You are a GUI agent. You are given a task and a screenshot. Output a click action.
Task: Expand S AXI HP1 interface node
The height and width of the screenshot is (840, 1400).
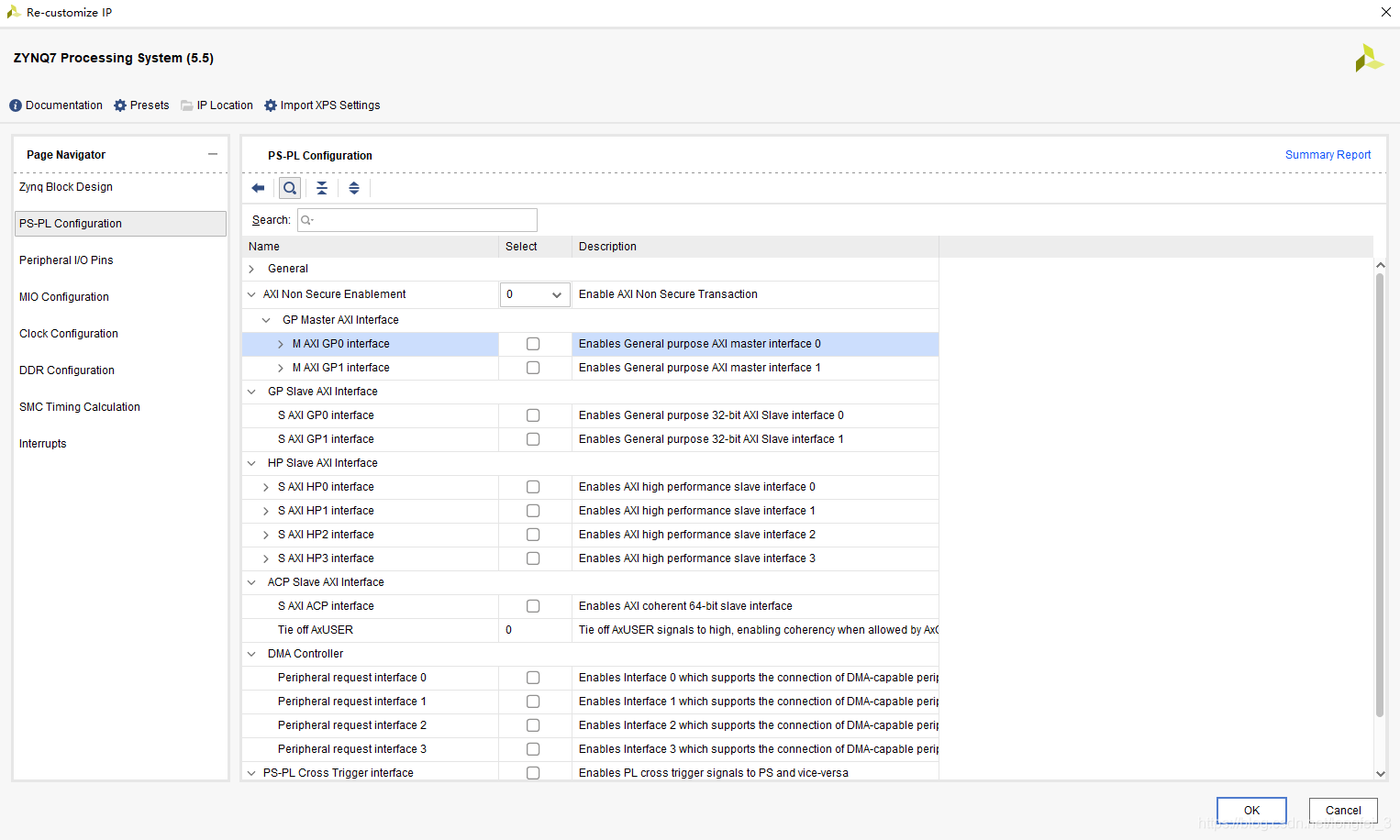click(266, 511)
